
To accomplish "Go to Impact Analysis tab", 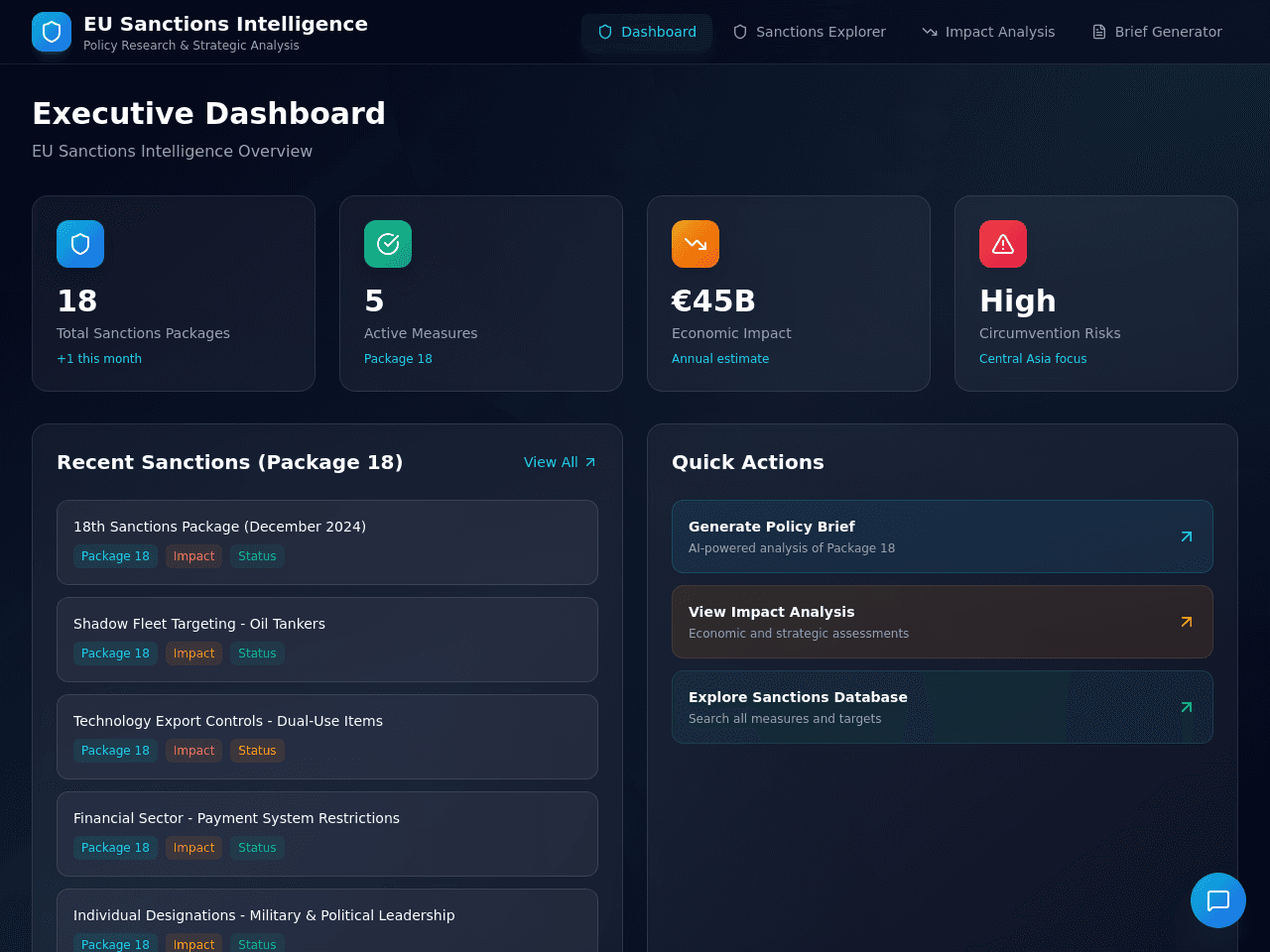I will [x=988, y=32].
